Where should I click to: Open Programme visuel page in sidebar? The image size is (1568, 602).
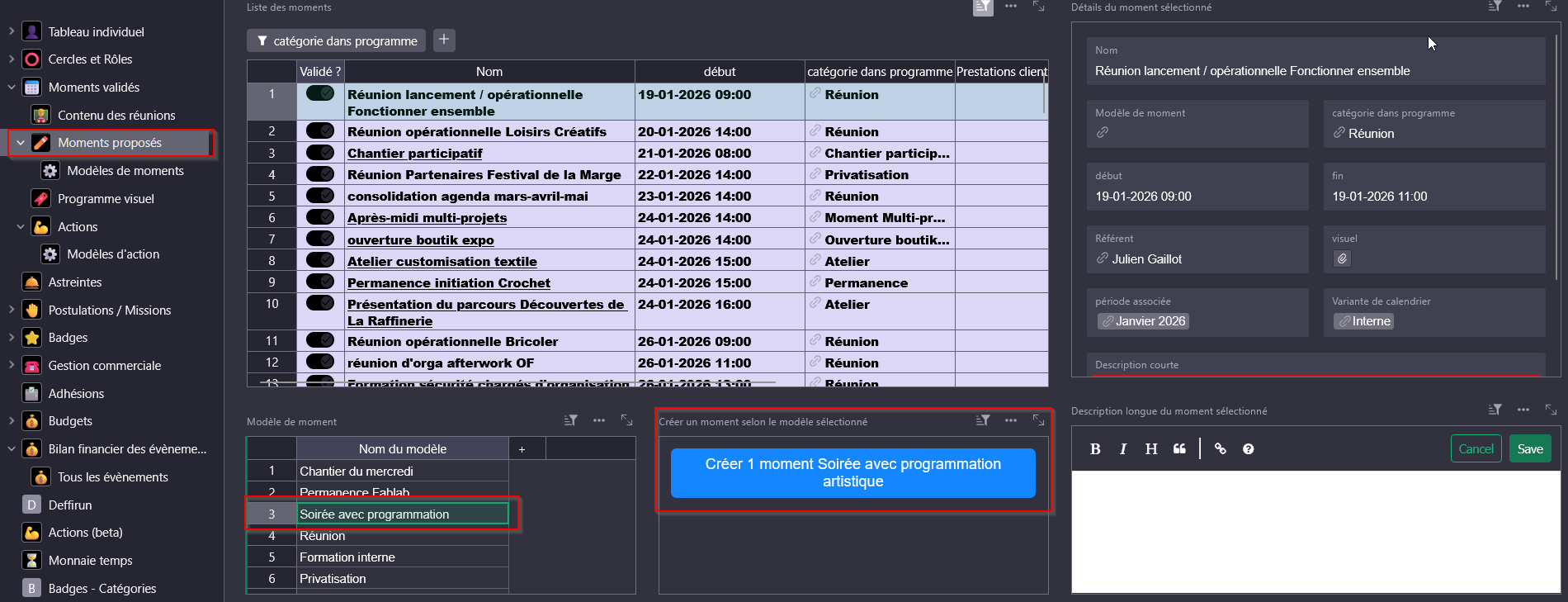pos(106,199)
